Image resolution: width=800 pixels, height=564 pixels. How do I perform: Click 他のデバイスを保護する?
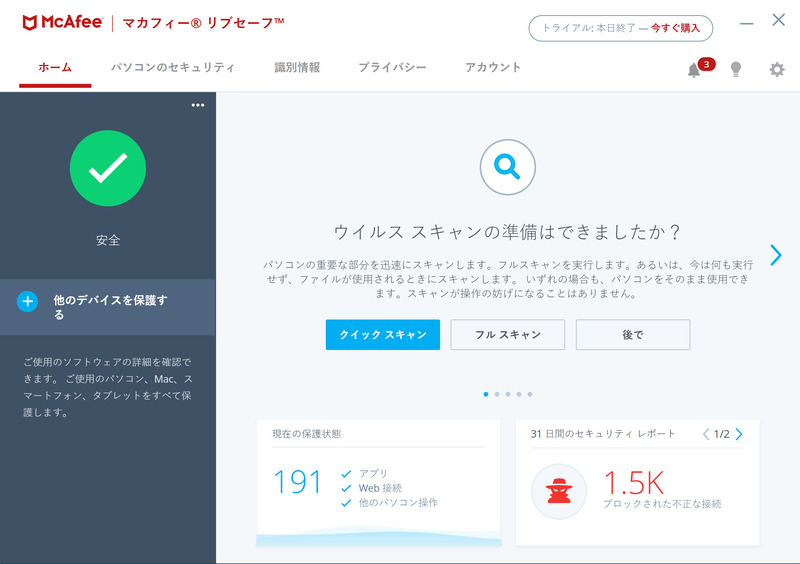(110, 307)
